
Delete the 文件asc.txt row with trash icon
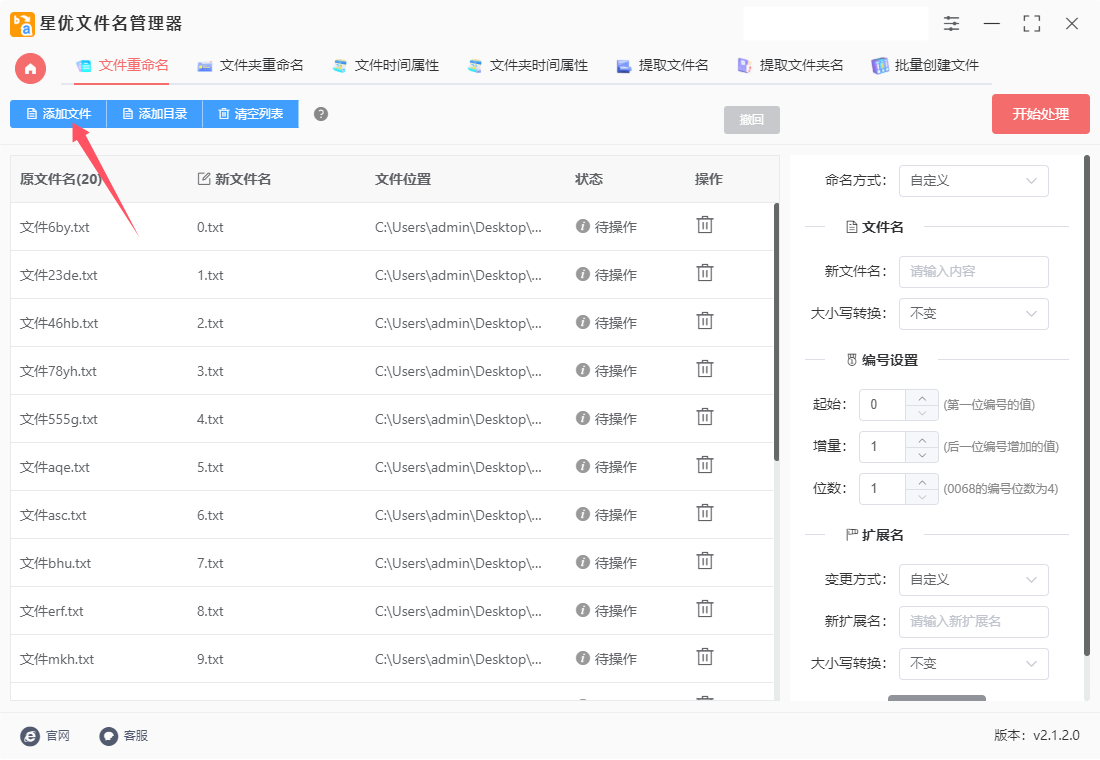pos(704,513)
